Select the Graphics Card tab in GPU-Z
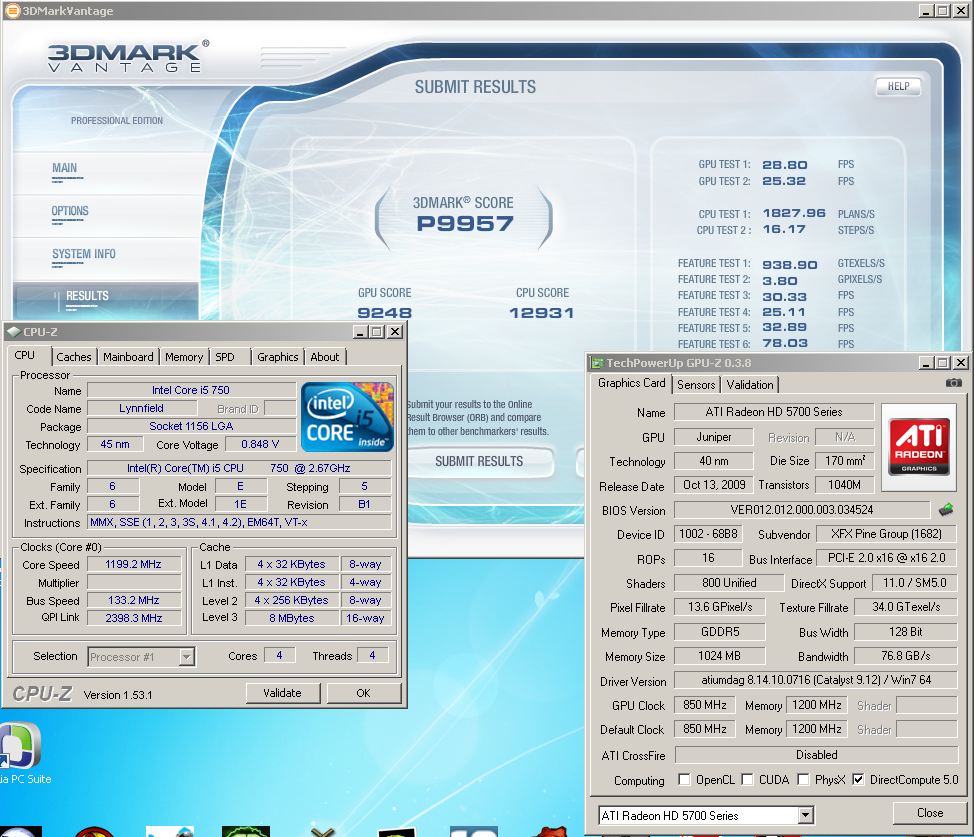This screenshot has height=837, width=974. tap(631, 383)
